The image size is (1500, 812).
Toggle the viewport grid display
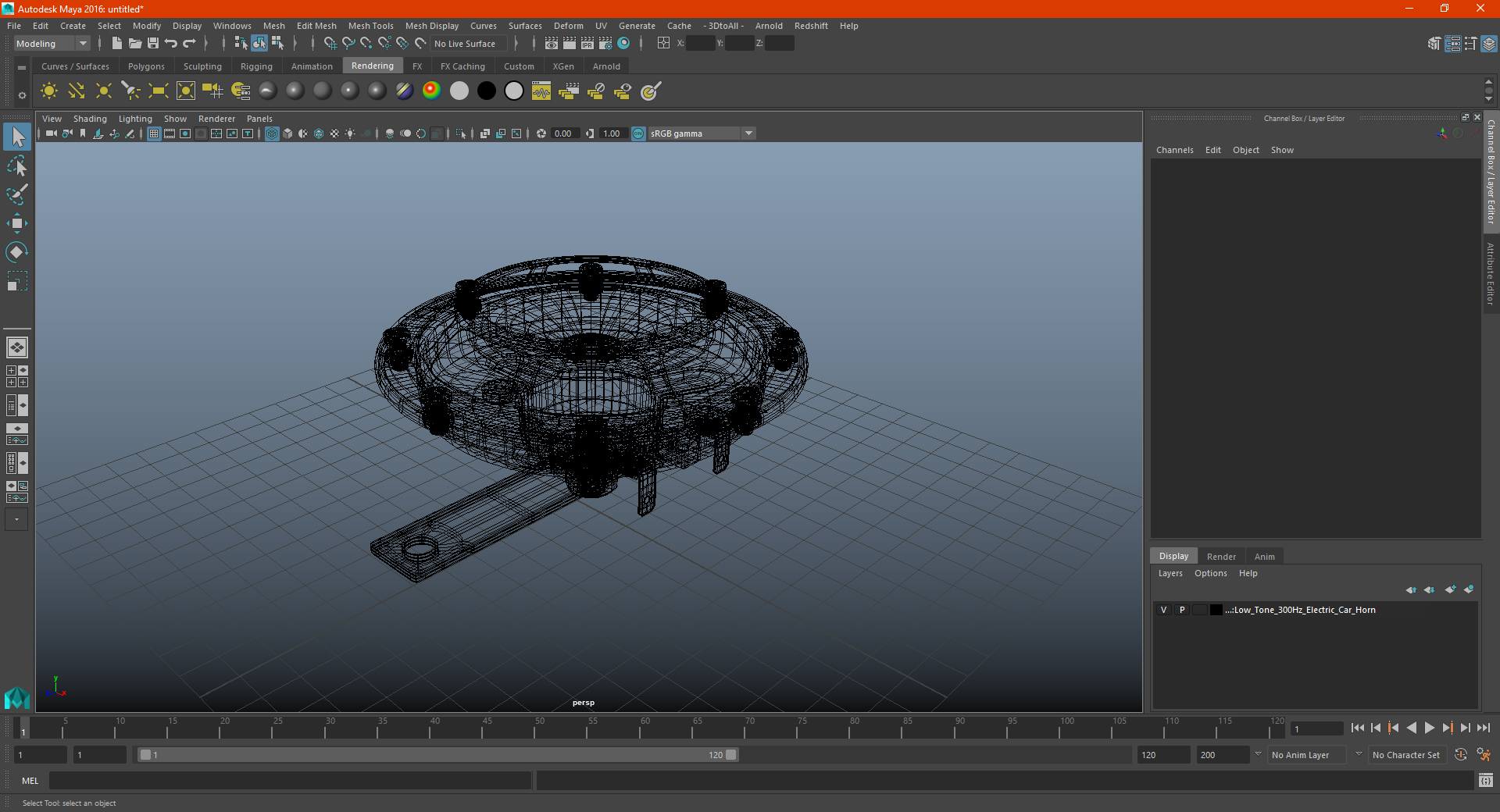coord(154,134)
